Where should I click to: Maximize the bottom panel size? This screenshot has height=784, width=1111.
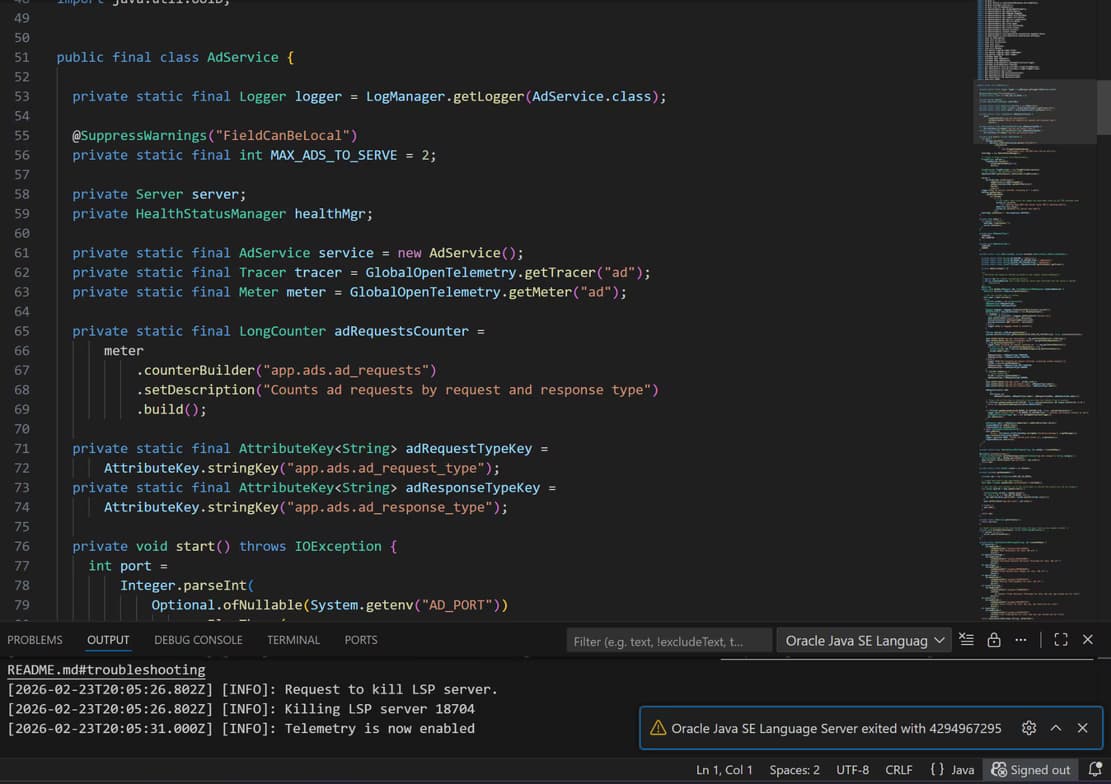pyautogui.click(x=1061, y=640)
